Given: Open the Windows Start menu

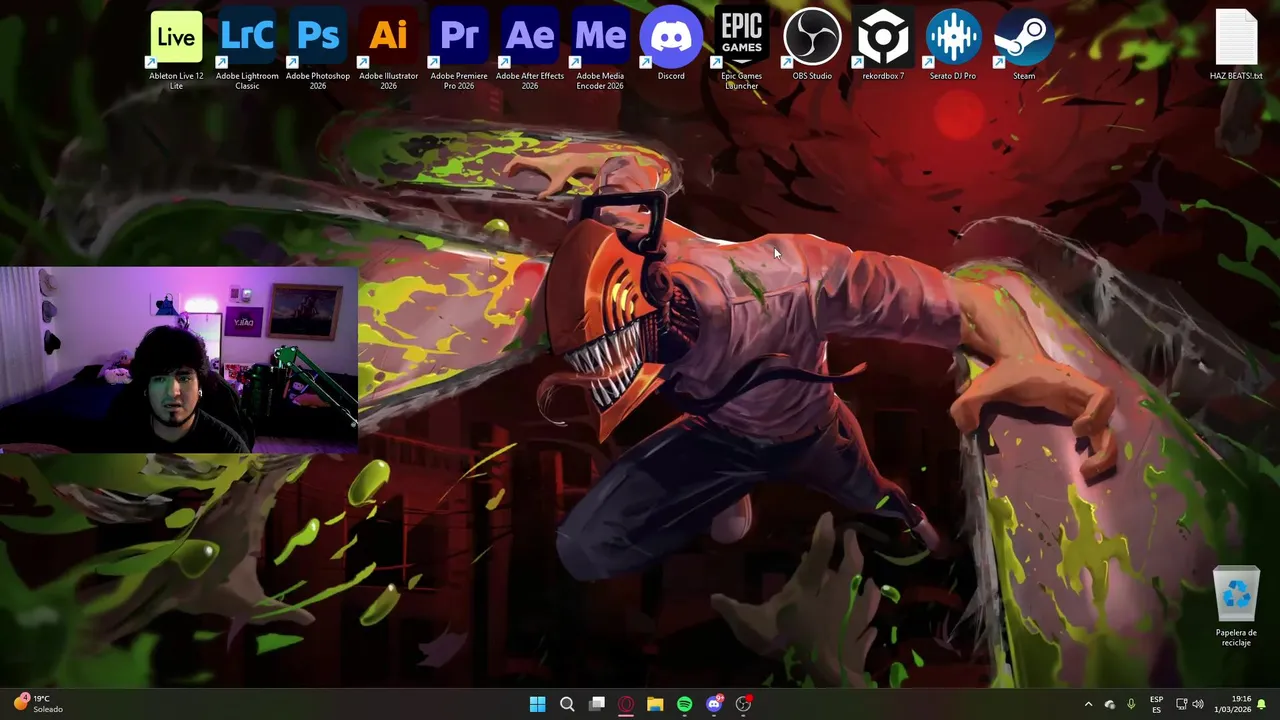Looking at the screenshot, I should coord(537,704).
